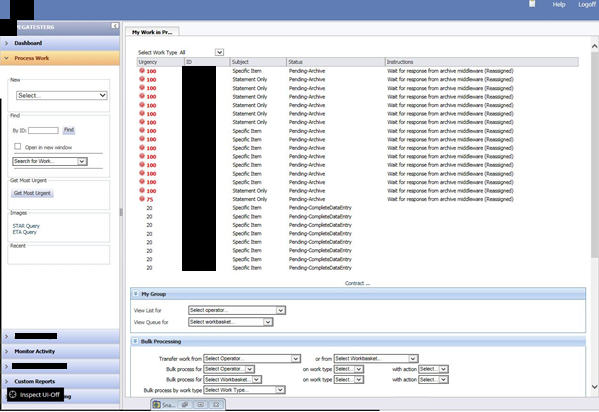This screenshot has width=599, height=412.
Task: Click the Contract ... link below the worklist
Action: 357,283
